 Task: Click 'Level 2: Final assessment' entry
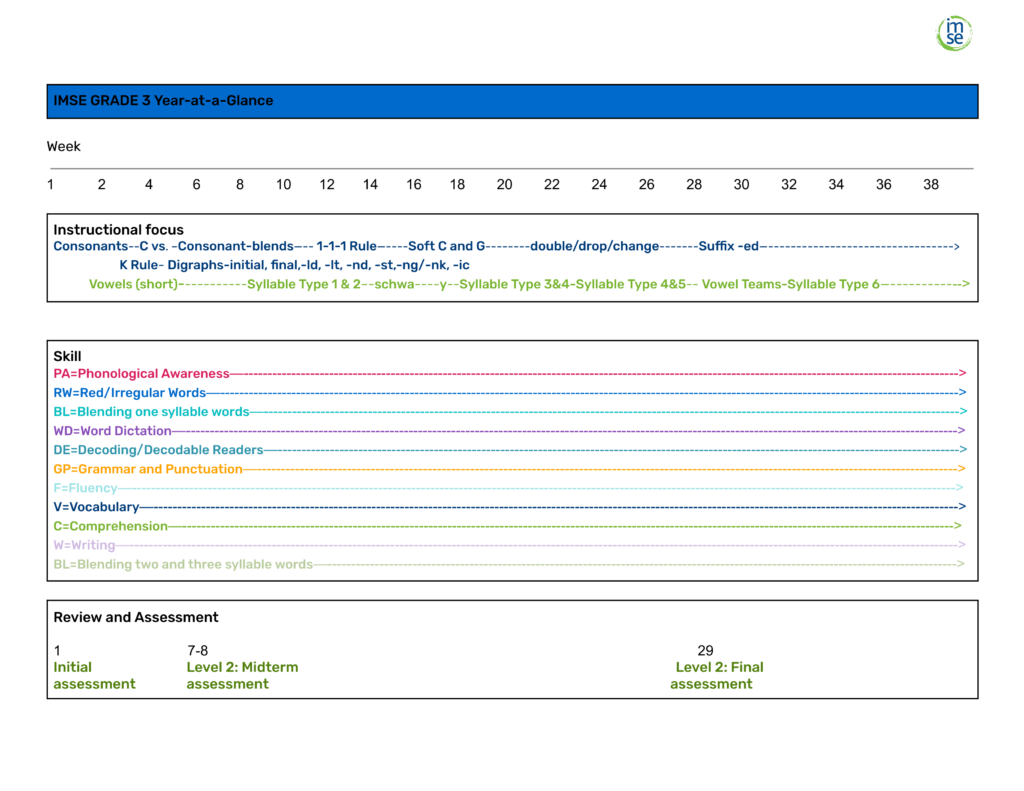click(x=716, y=675)
